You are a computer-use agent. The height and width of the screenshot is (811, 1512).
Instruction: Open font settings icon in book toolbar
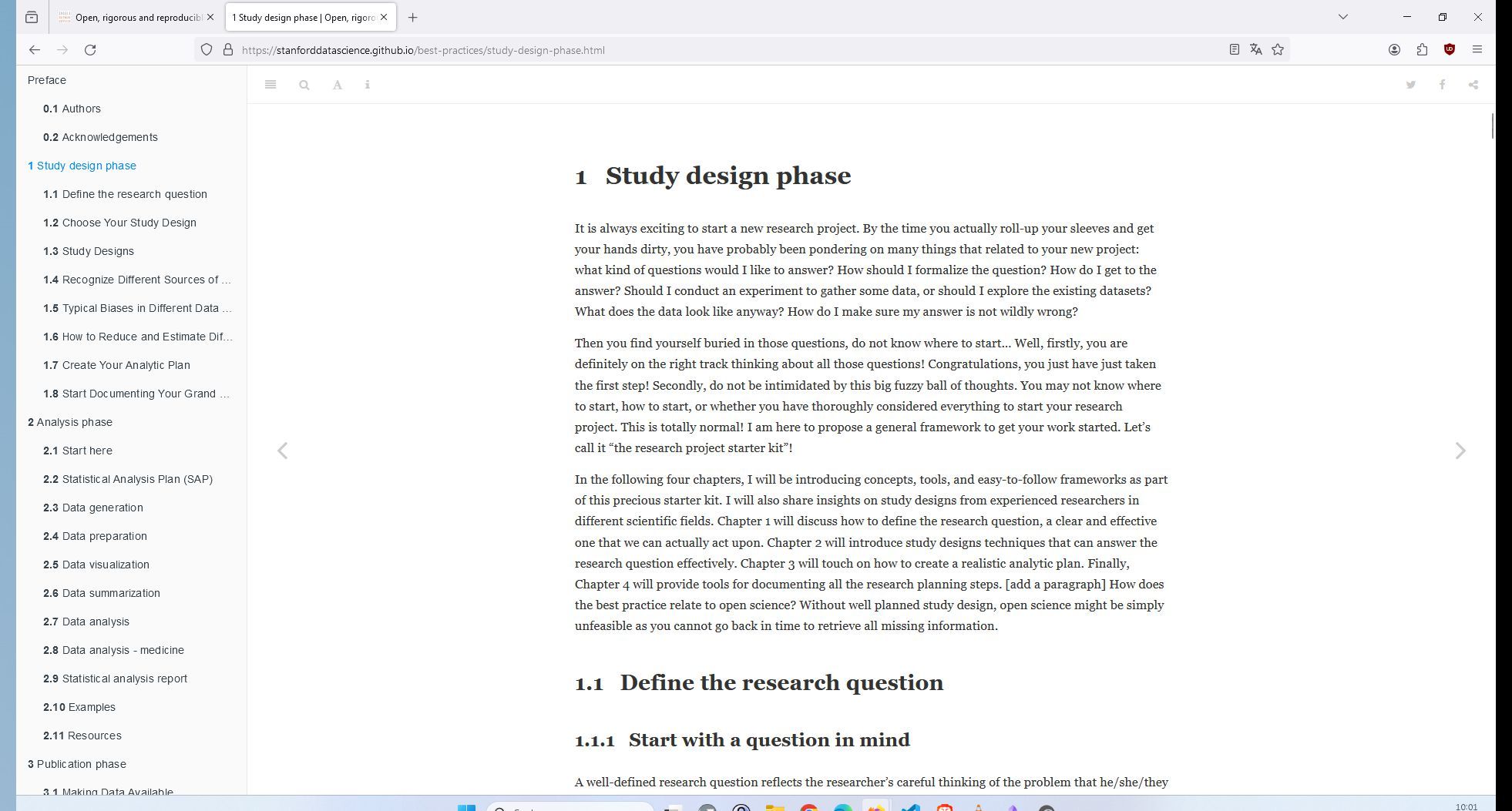coord(338,85)
